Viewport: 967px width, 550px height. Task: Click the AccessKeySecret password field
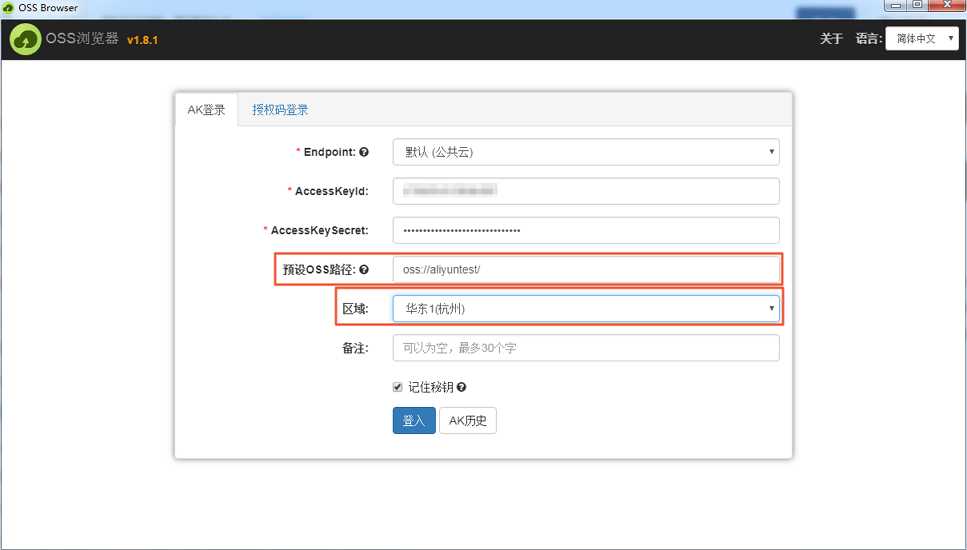pos(586,230)
